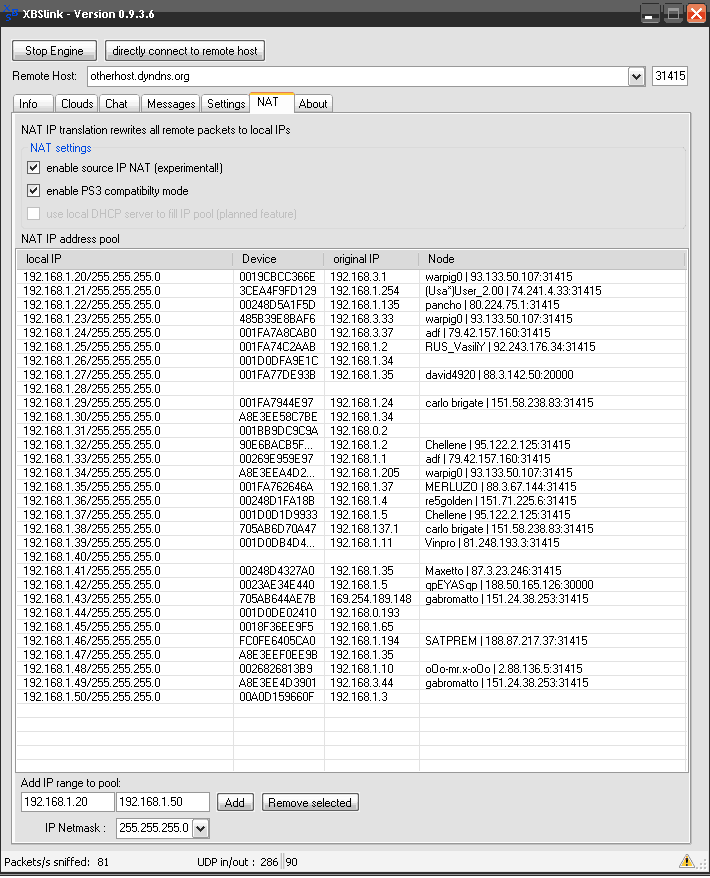Click directly connect to remote host

[185, 51]
